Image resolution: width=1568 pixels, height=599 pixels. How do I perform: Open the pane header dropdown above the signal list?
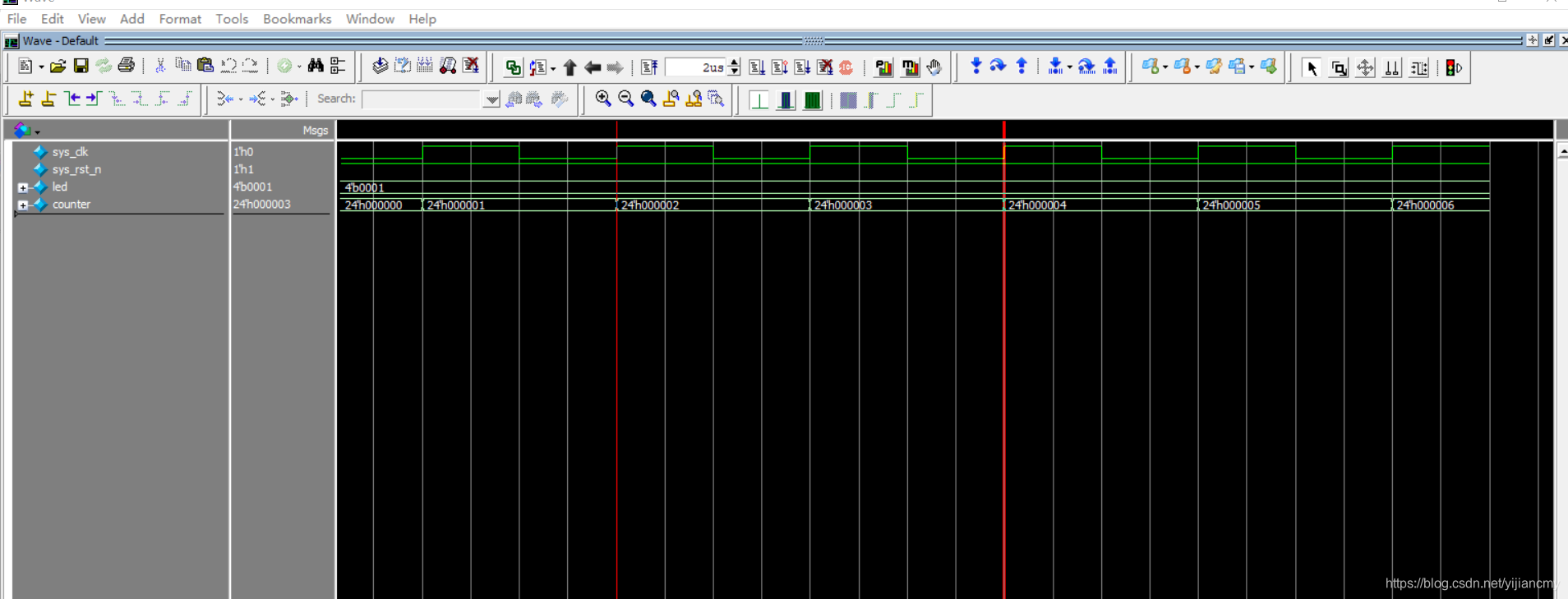click(x=37, y=131)
